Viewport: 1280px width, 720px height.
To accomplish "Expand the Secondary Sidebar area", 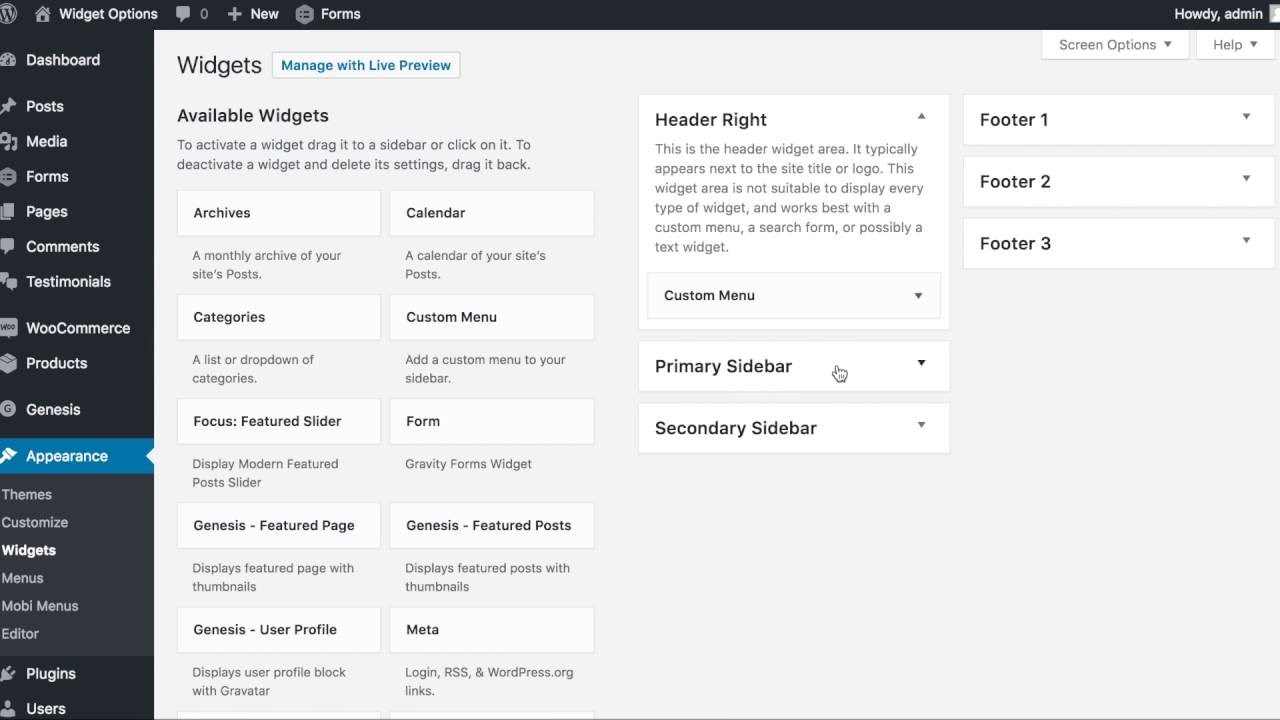I will pos(921,425).
